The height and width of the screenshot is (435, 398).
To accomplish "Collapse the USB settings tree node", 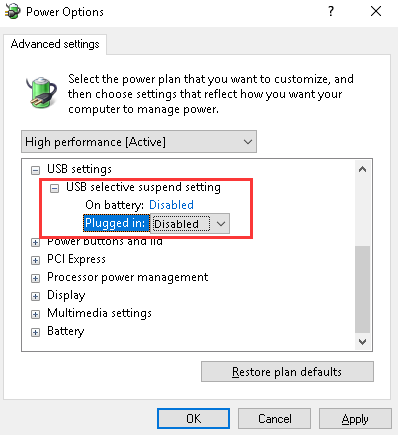I will tap(35, 170).
